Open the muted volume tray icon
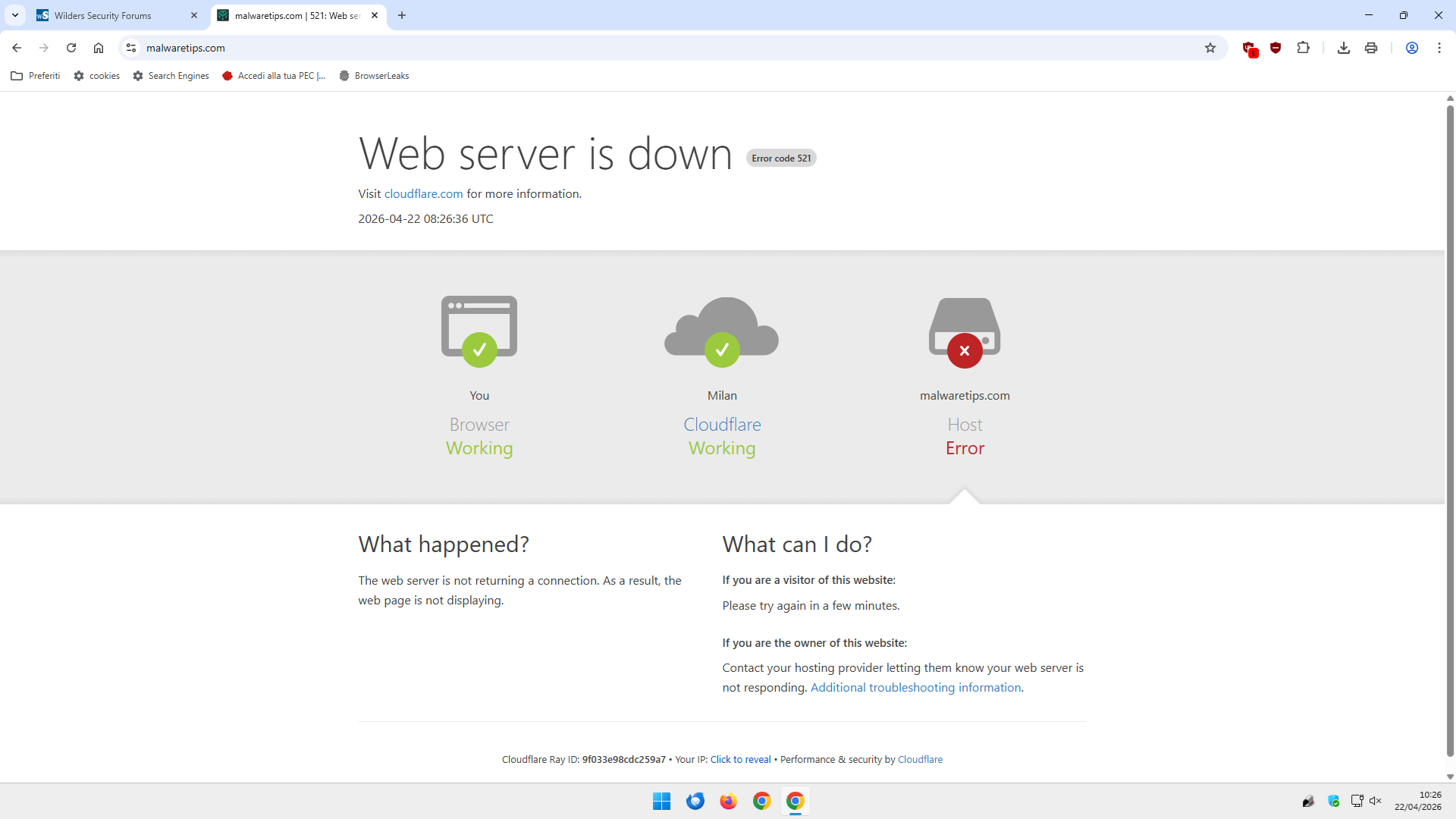Screen dimensions: 1456x819 pos(1376,802)
